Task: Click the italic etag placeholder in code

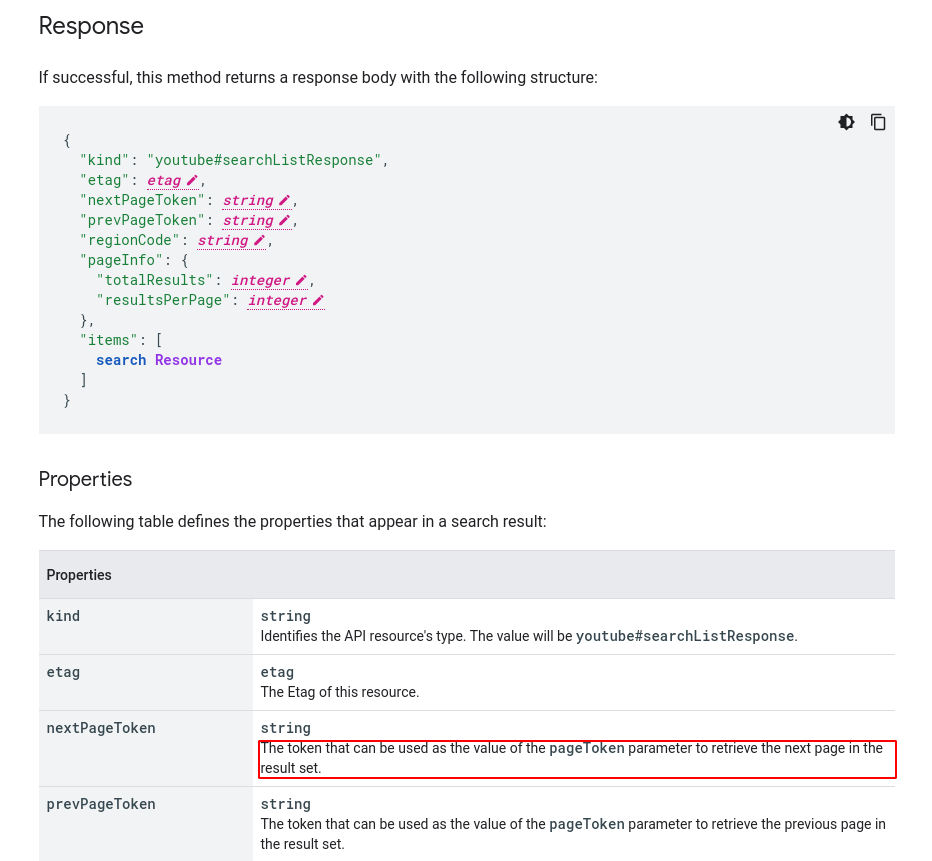Action: (164, 181)
